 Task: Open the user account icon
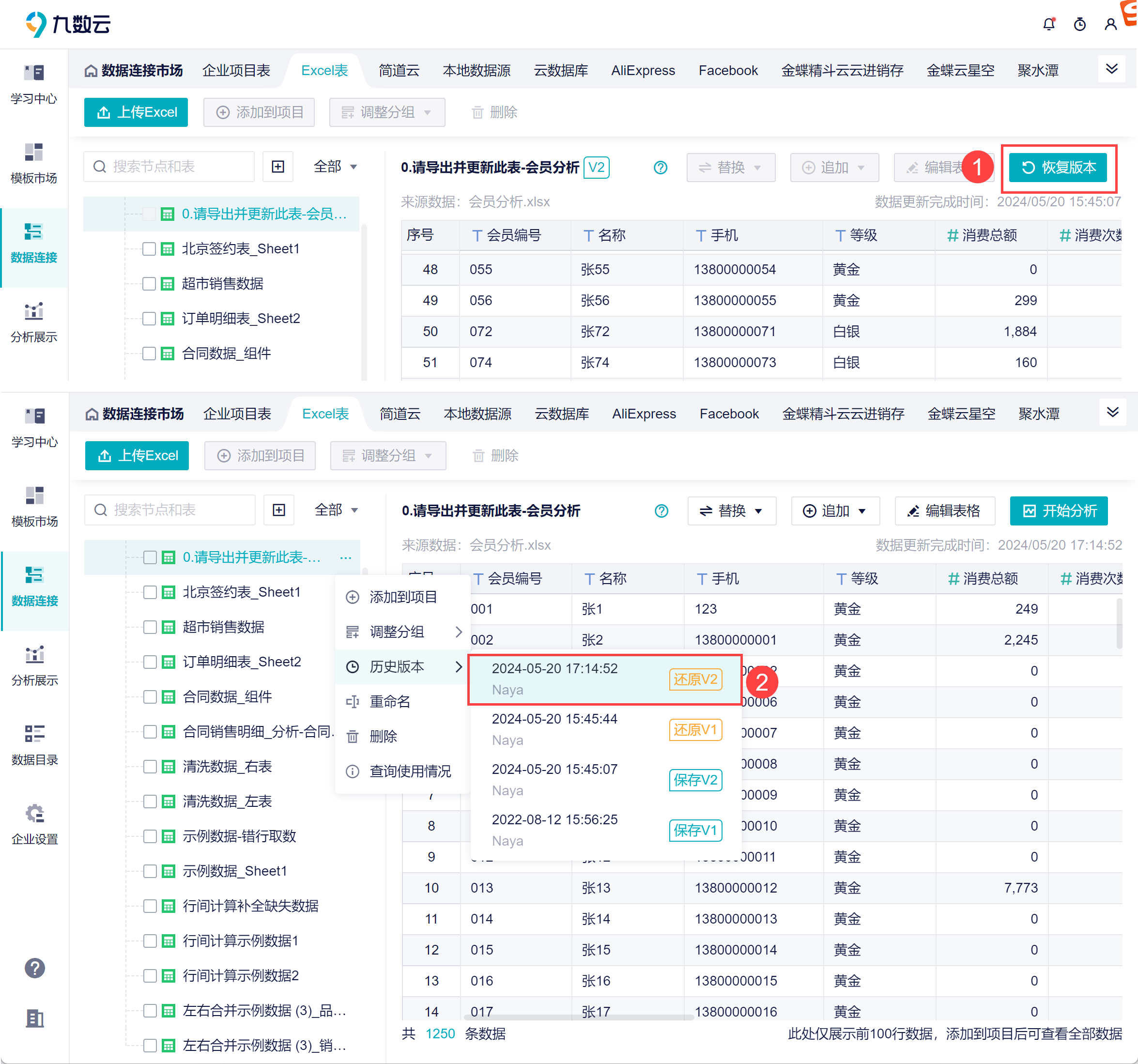[x=1110, y=24]
